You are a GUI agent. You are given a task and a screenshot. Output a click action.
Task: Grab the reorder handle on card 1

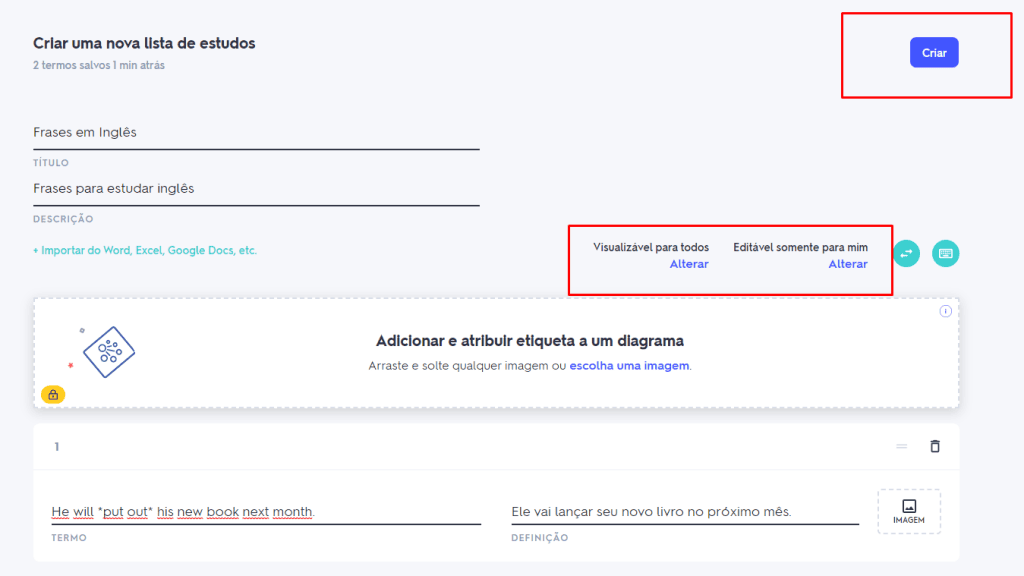coord(901,447)
